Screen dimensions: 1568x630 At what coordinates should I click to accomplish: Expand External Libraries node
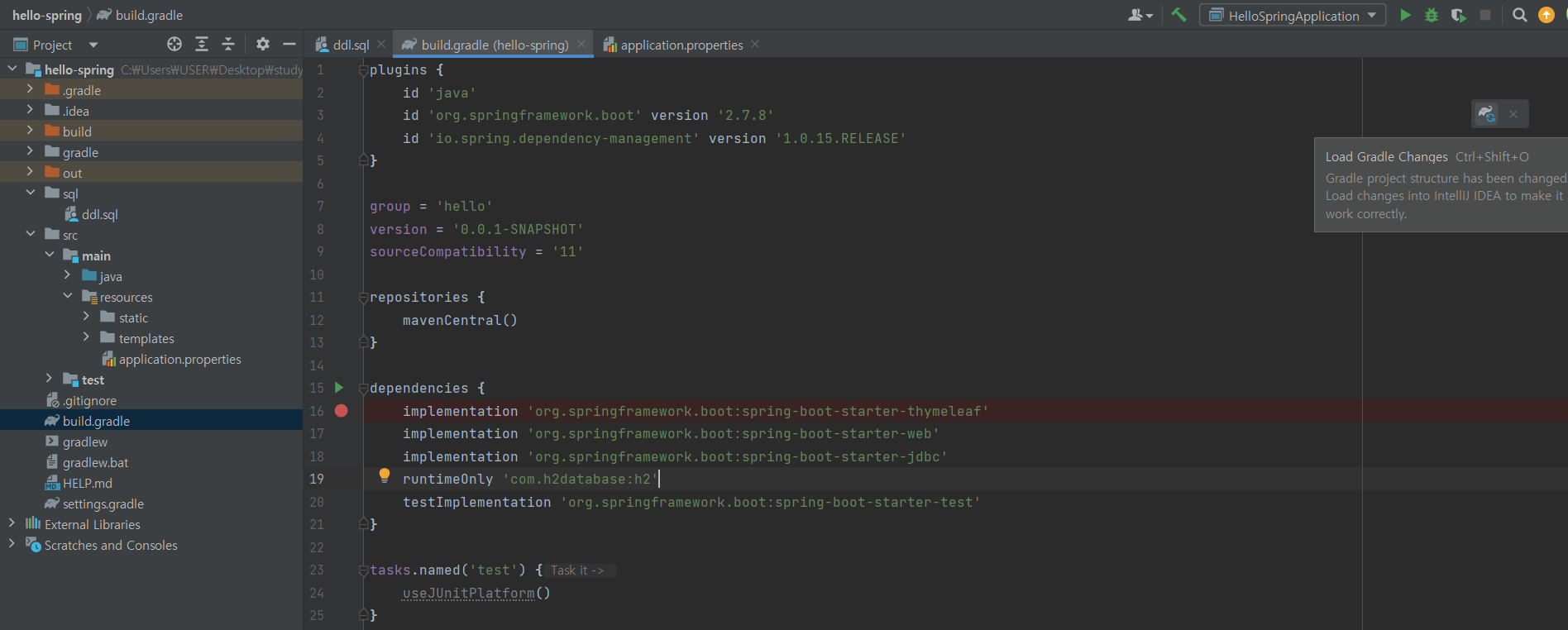point(12,524)
